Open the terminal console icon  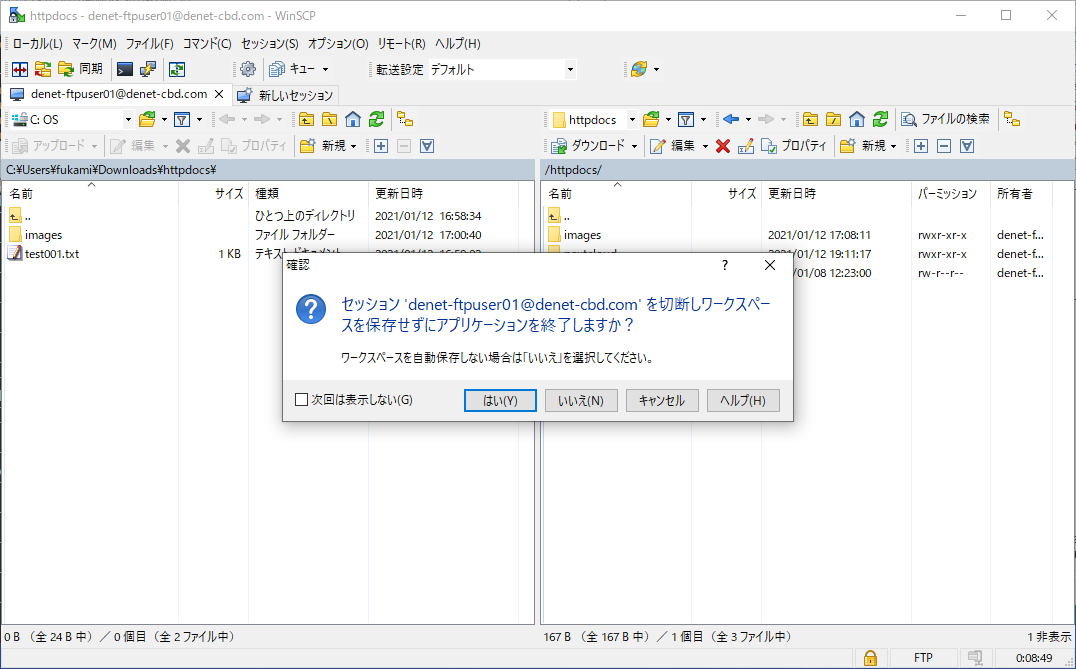tap(125, 69)
